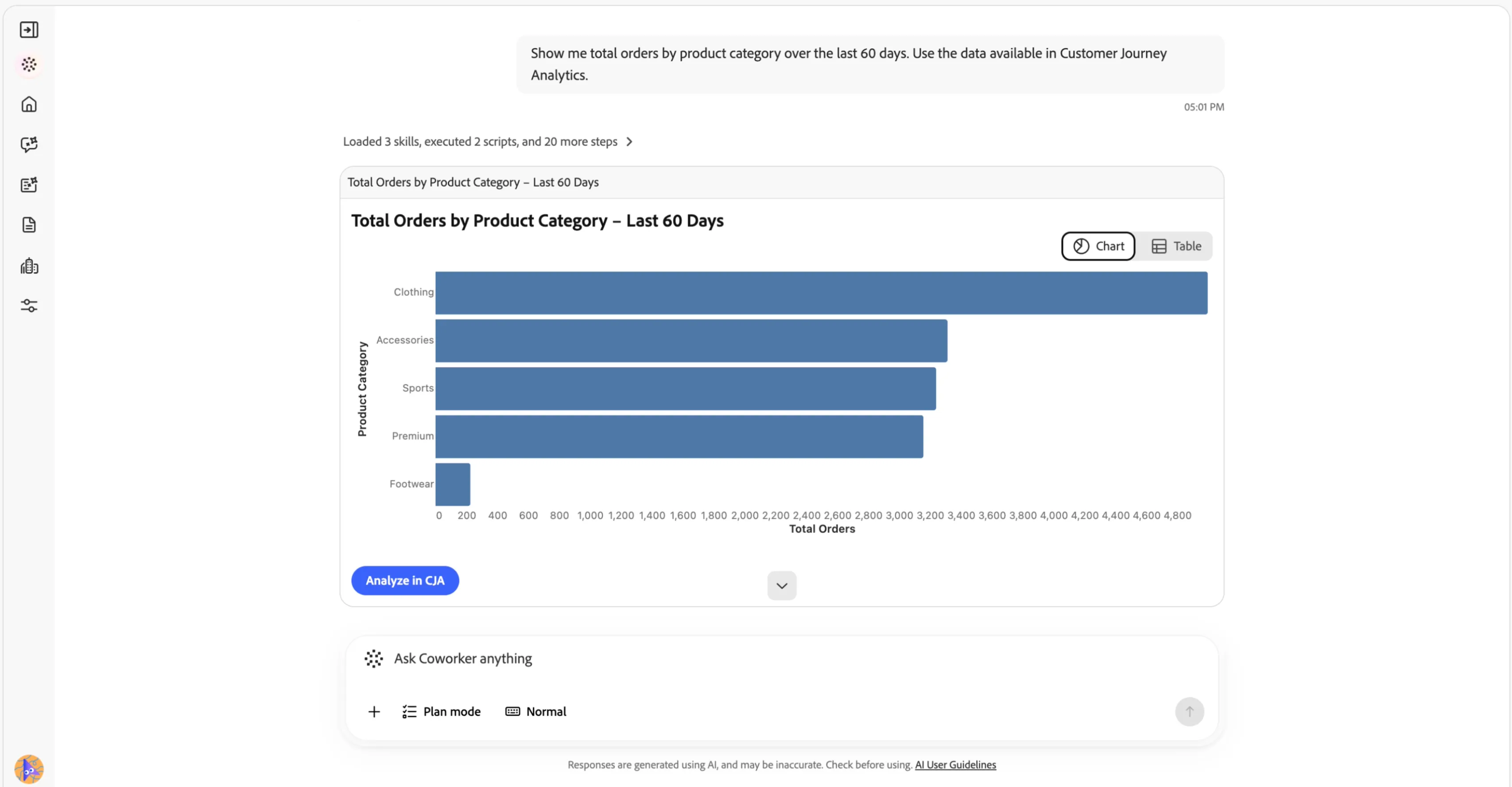Click the Clothing category label
The width and height of the screenshot is (1512, 787).
(413, 292)
